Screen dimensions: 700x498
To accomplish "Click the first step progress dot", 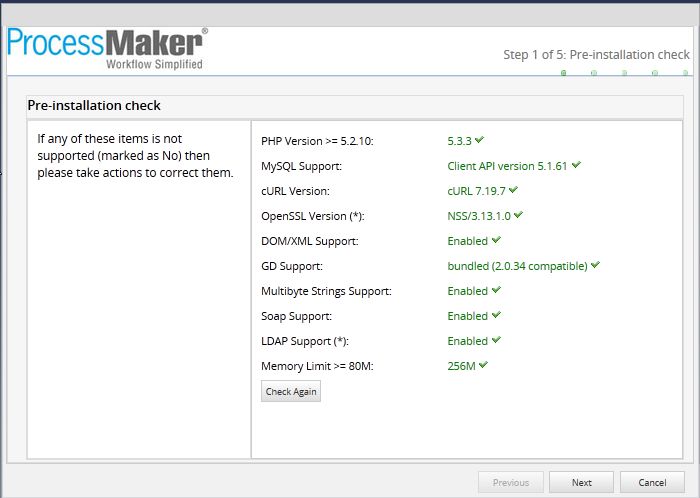I will click(x=563, y=73).
